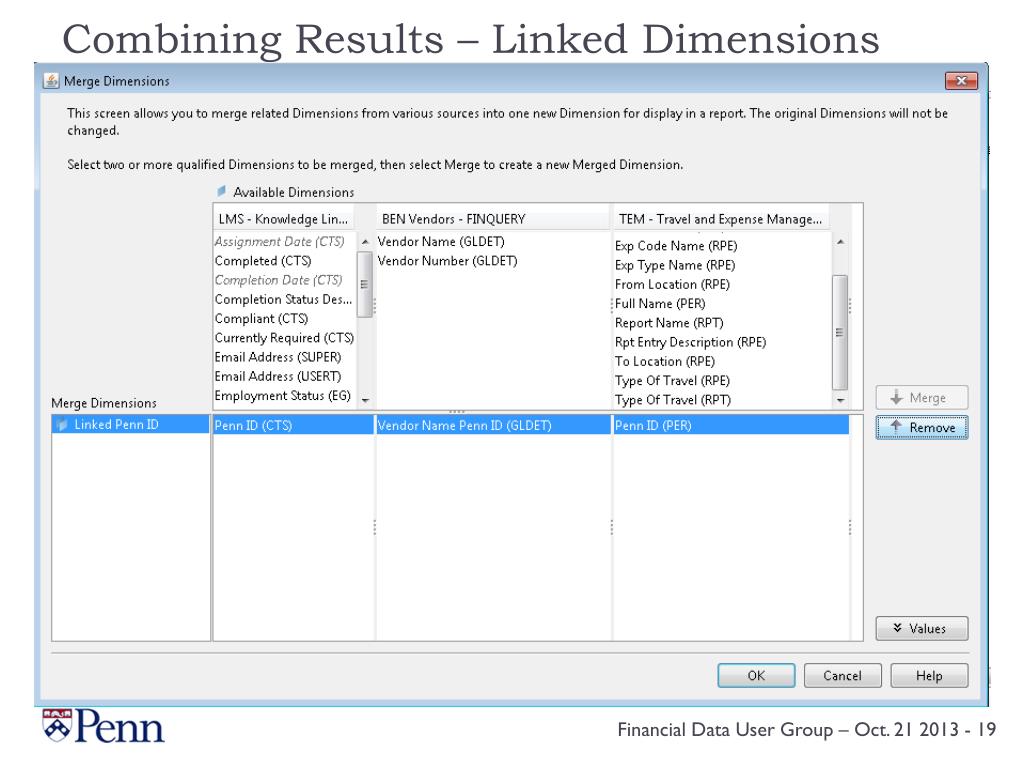Select From Location (RPE)
The width and height of the screenshot is (1024, 768).
pyautogui.click(x=672, y=284)
